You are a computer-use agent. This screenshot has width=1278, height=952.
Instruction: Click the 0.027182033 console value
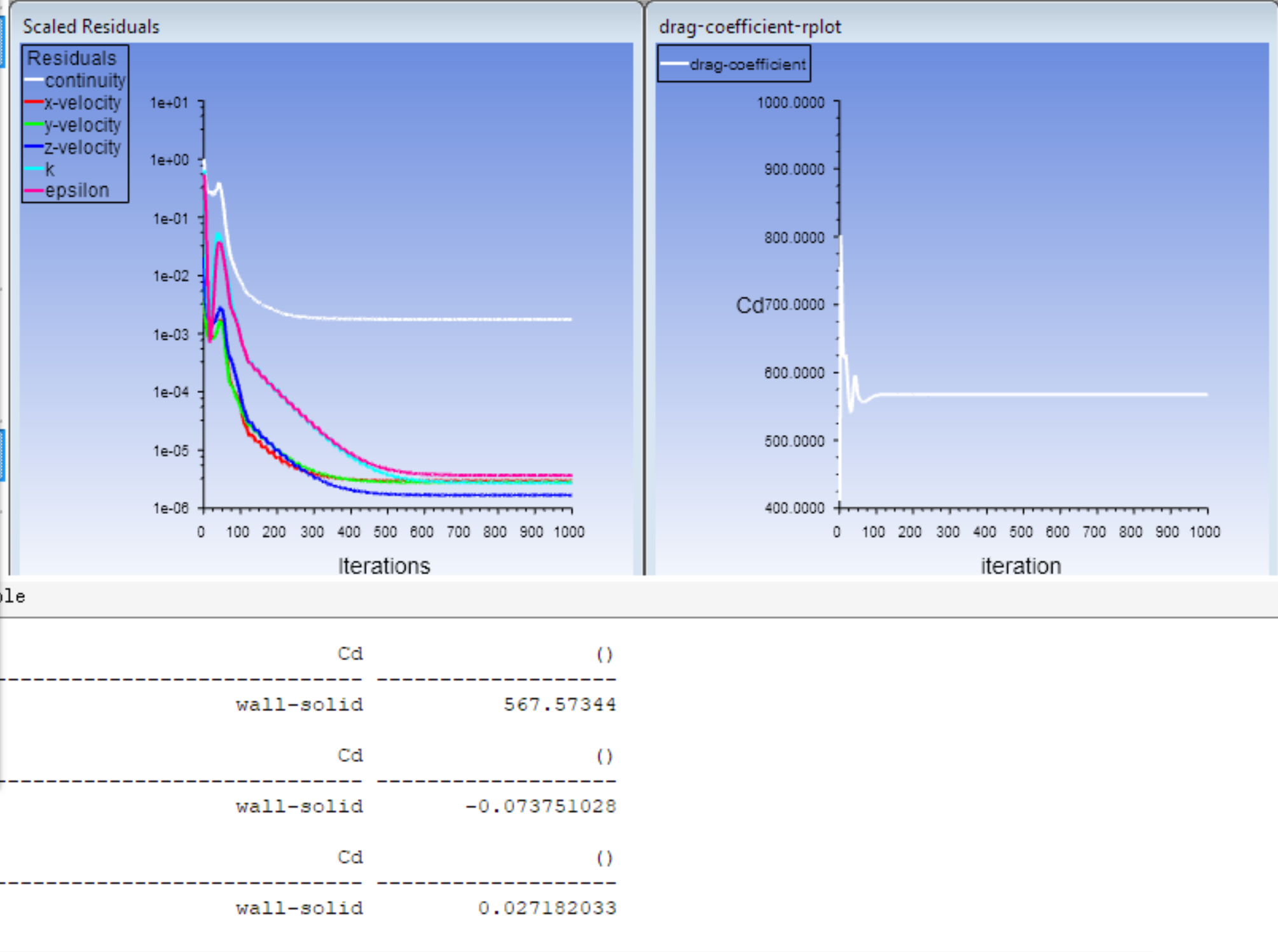pyautogui.click(x=547, y=908)
